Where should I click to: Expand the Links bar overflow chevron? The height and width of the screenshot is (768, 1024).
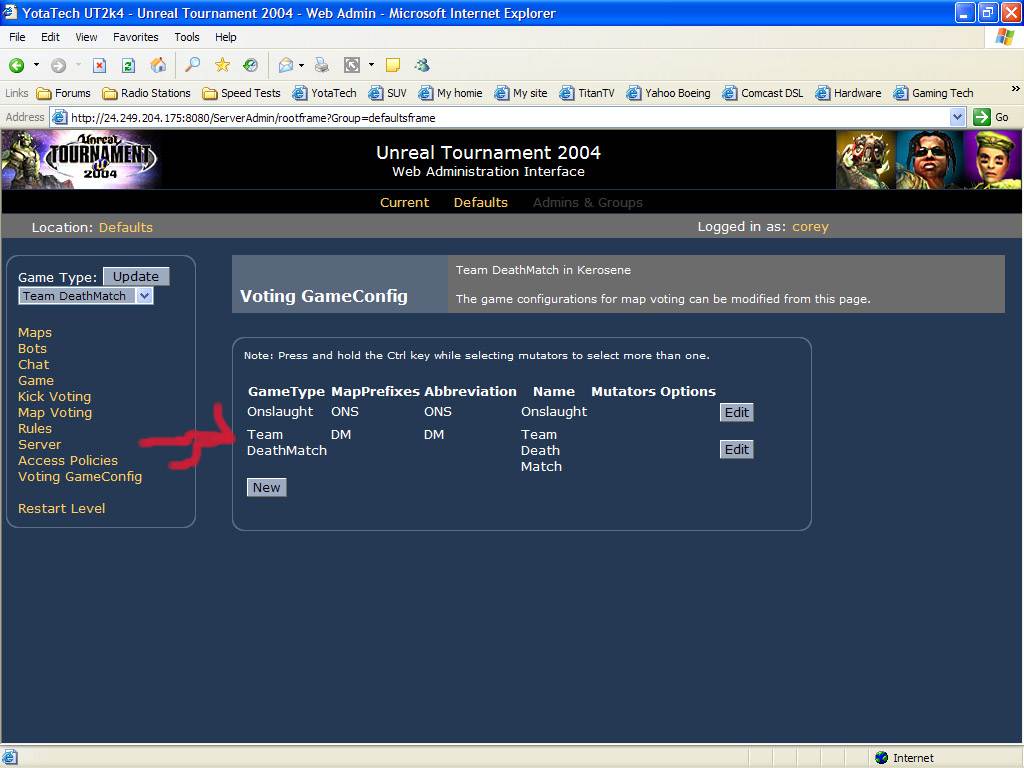click(x=1015, y=89)
